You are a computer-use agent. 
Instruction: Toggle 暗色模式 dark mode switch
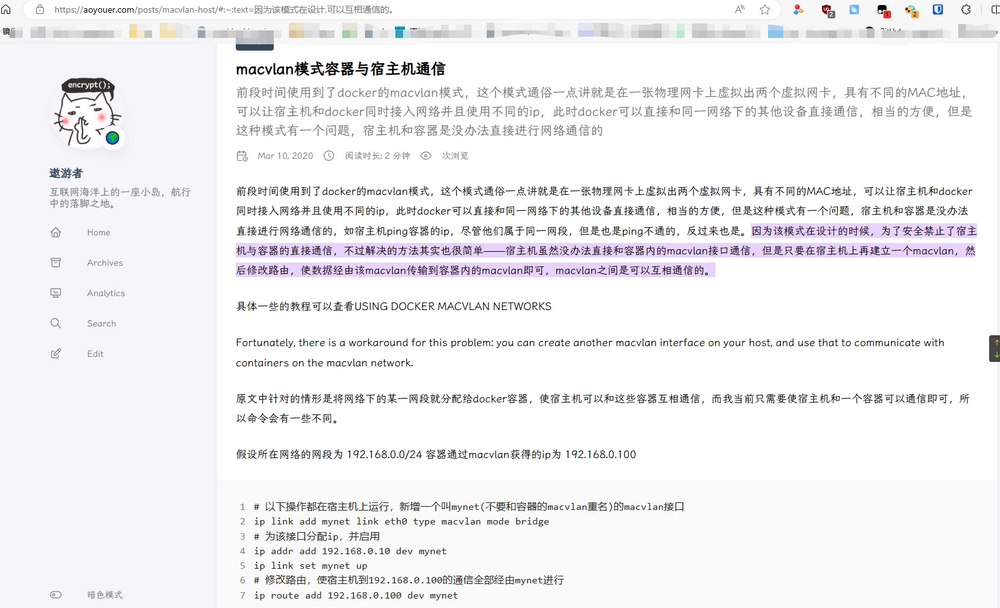click(x=55, y=595)
